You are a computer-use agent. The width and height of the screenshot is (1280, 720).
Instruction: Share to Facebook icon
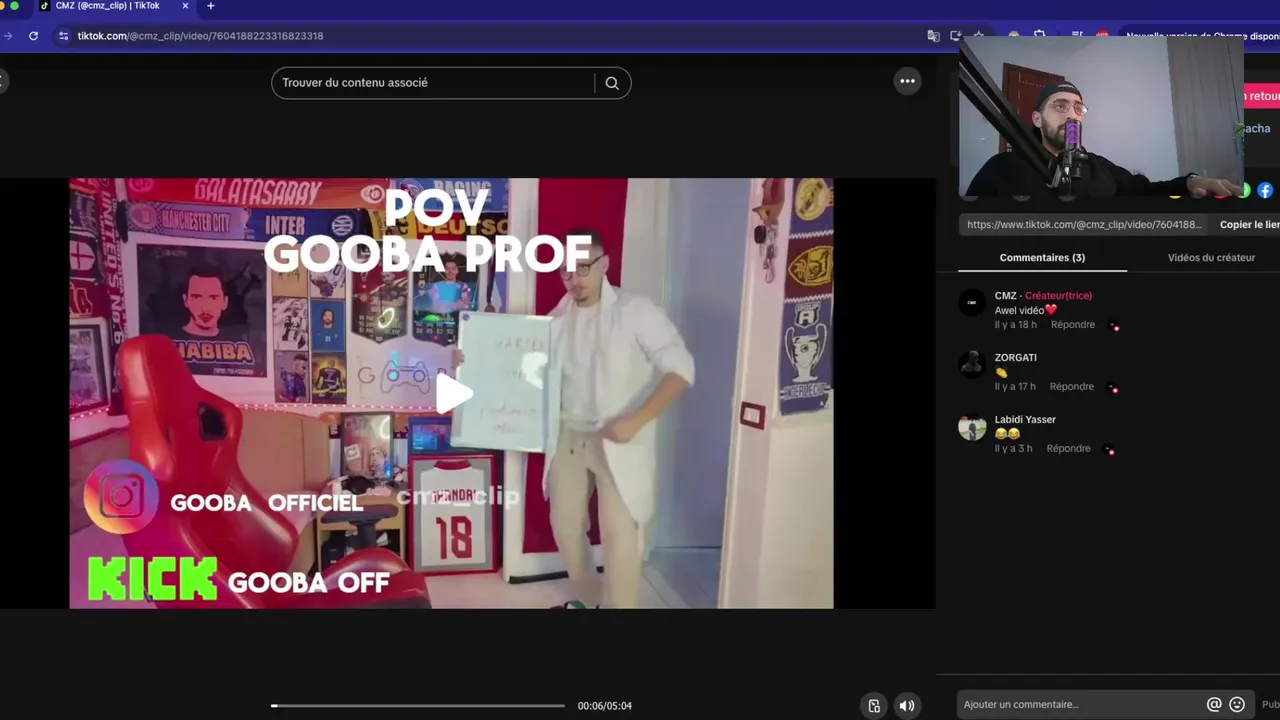(x=1265, y=190)
